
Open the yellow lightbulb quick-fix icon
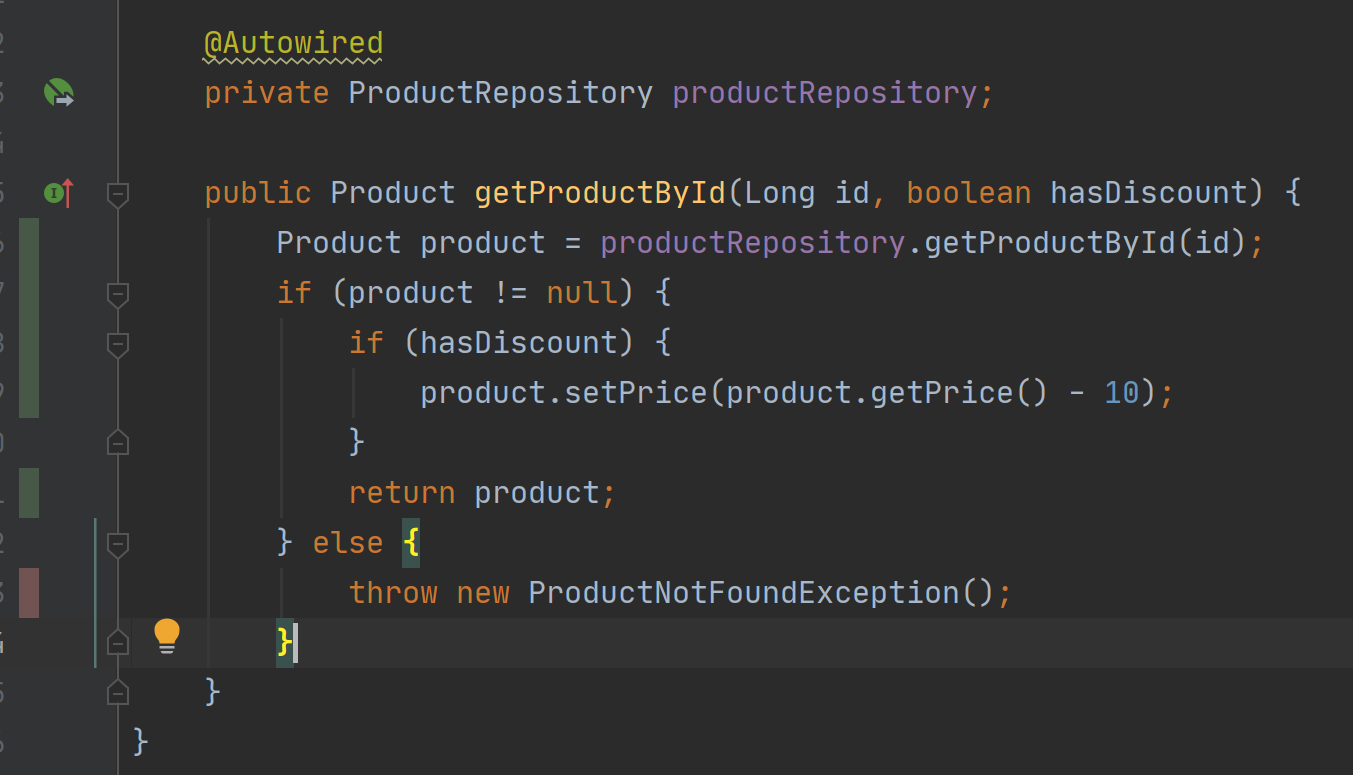point(167,636)
